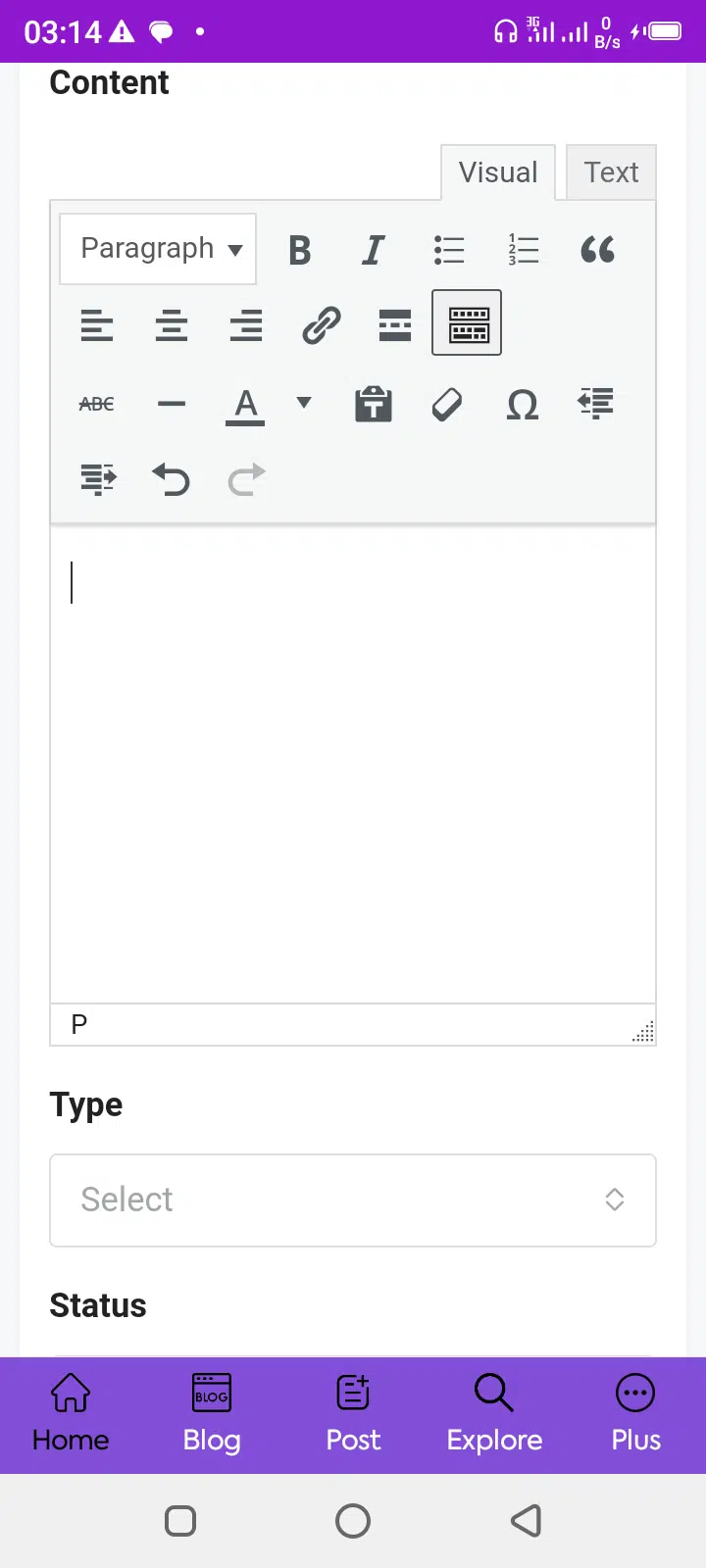Switch to the Text editor tab

point(611,172)
